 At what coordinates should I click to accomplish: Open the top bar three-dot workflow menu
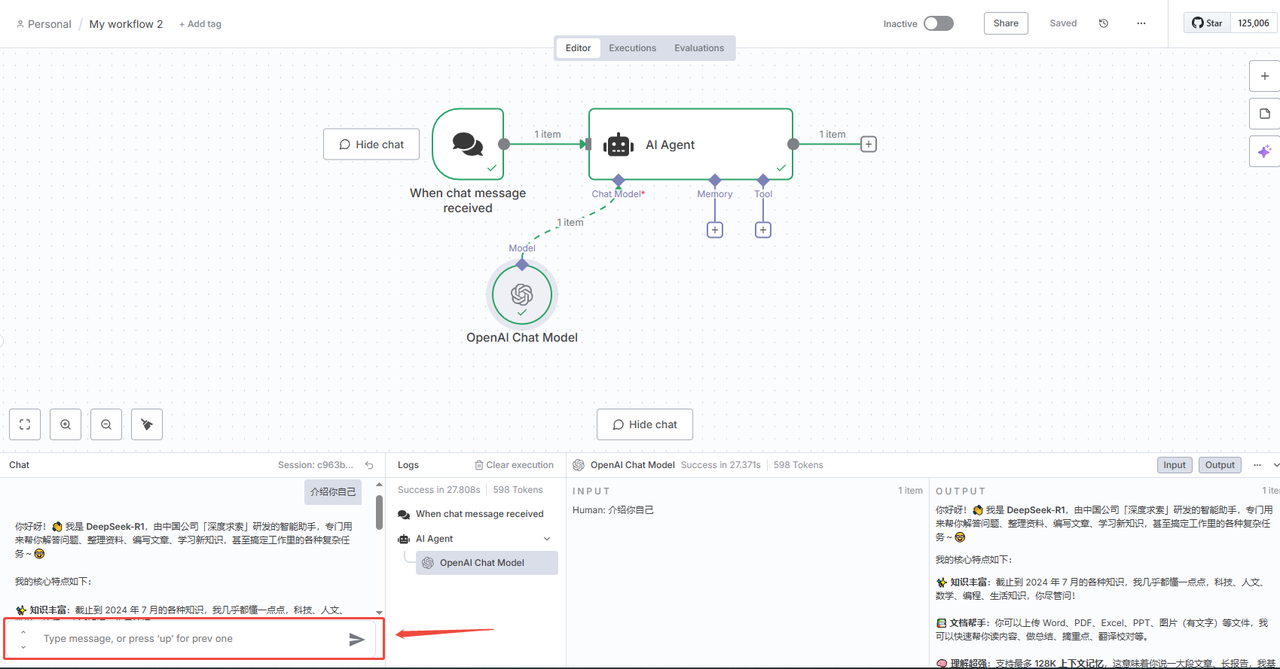coord(1141,23)
